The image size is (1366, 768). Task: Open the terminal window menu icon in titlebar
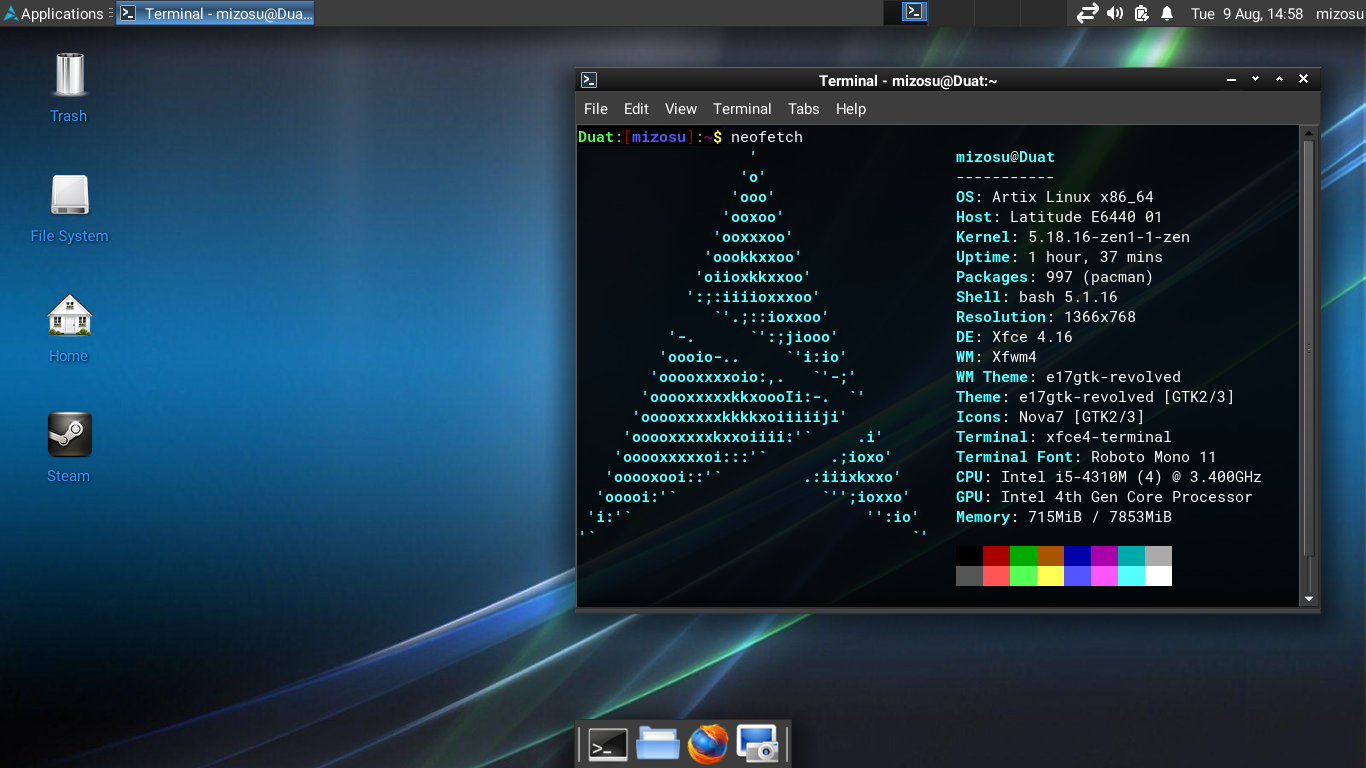click(x=590, y=80)
